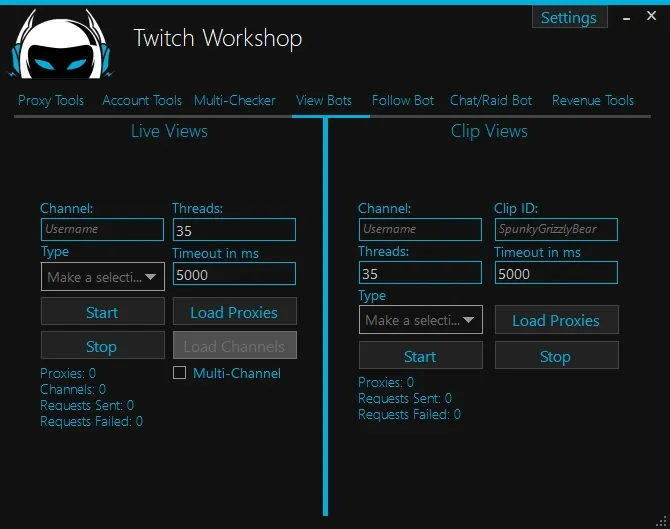Click Clip Views 'Requests Failed: 0' text
The width and height of the screenshot is (670, 529).
[x=409, y=414]
